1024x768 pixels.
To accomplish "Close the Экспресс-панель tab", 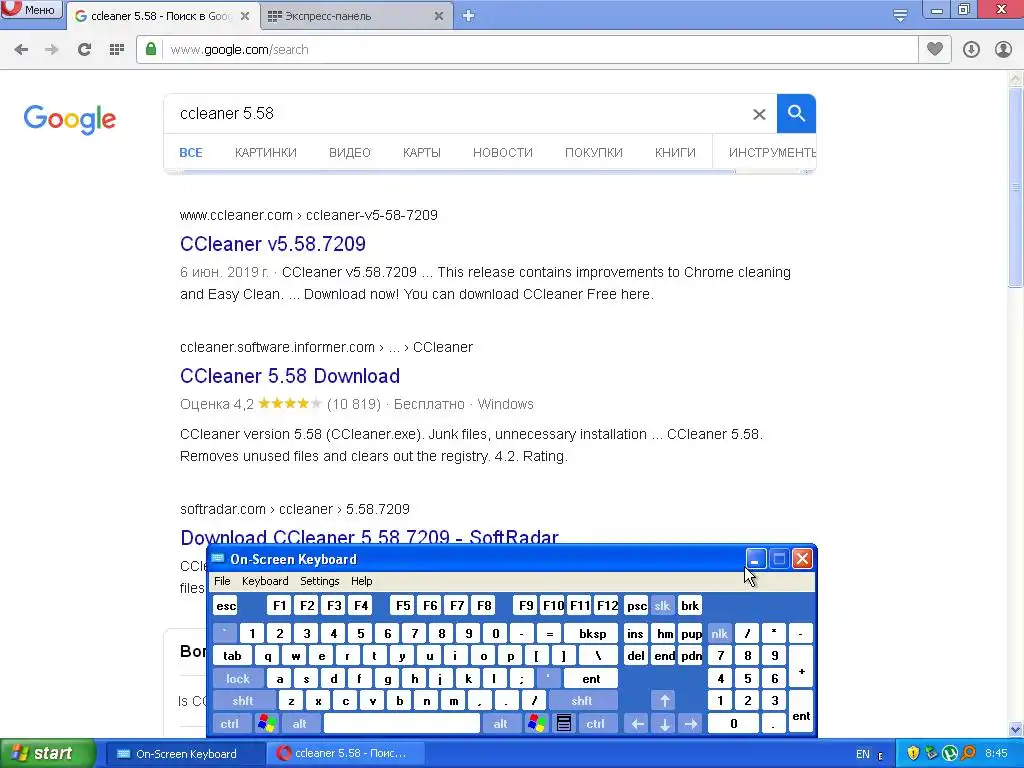I will [439, 16].
